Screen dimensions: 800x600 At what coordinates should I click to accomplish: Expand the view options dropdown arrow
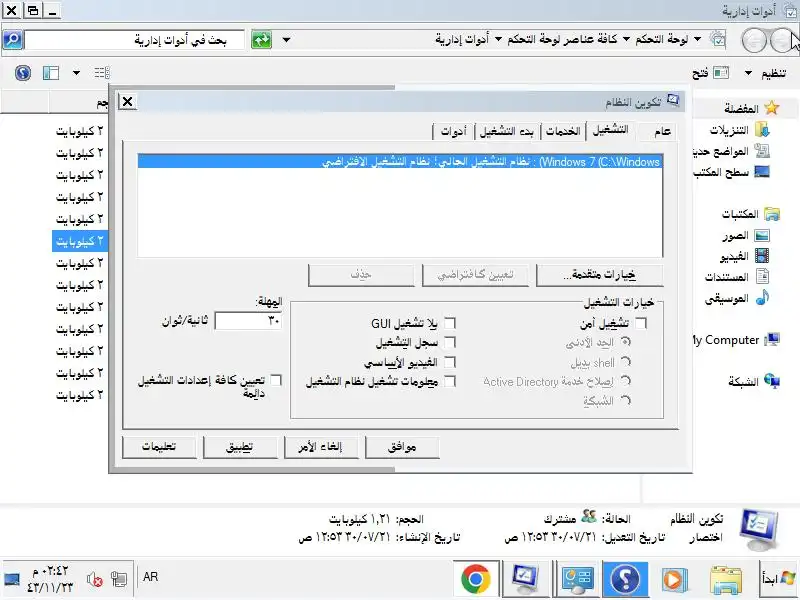tap(76, 73)
